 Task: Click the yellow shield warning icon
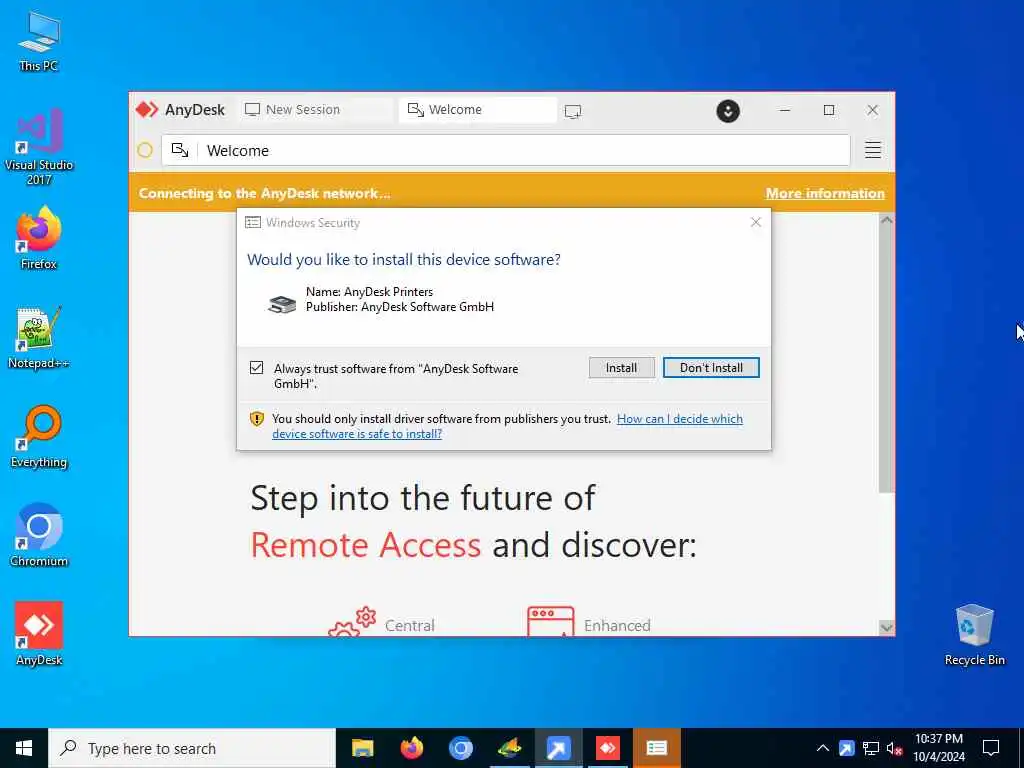click(257, 419)
